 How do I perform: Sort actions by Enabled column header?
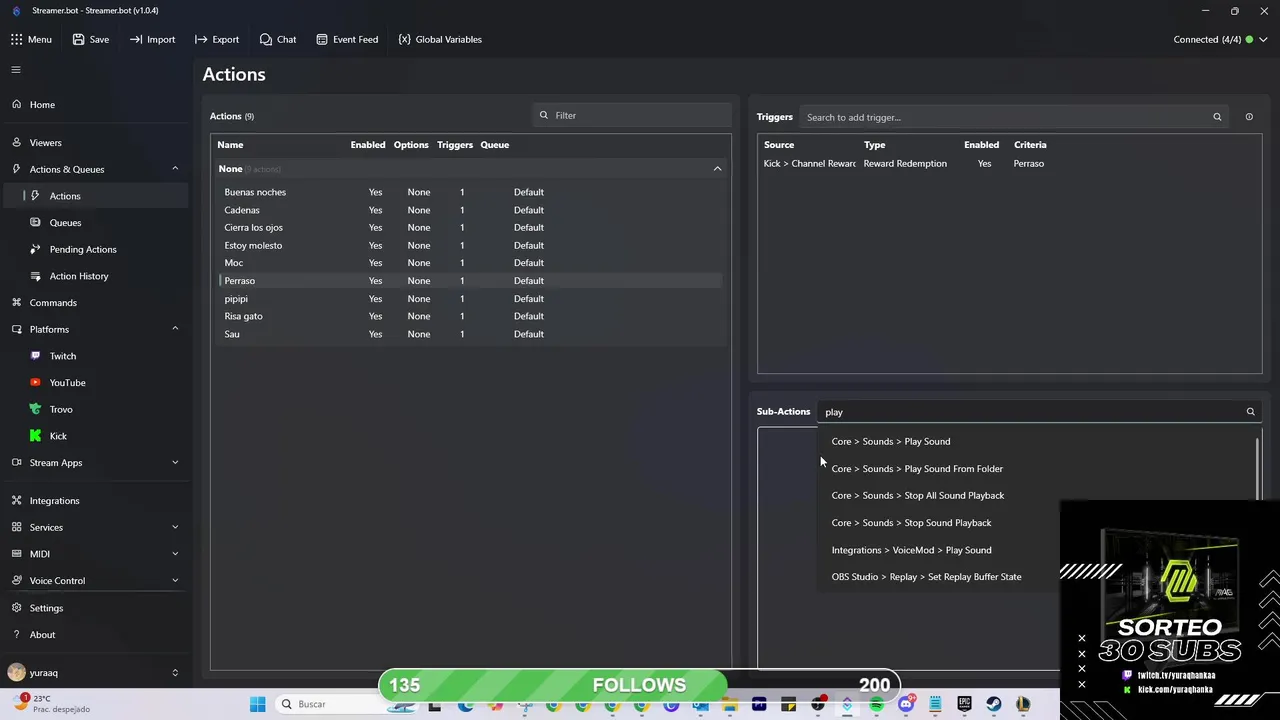click(368, 145)
